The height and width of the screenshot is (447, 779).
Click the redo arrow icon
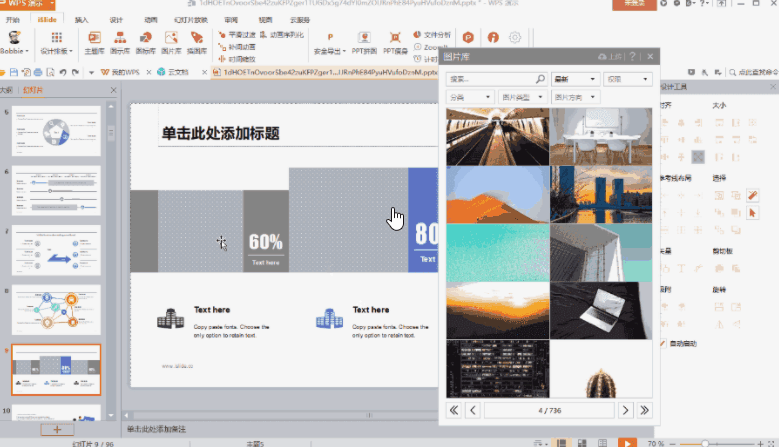[76, 72]
